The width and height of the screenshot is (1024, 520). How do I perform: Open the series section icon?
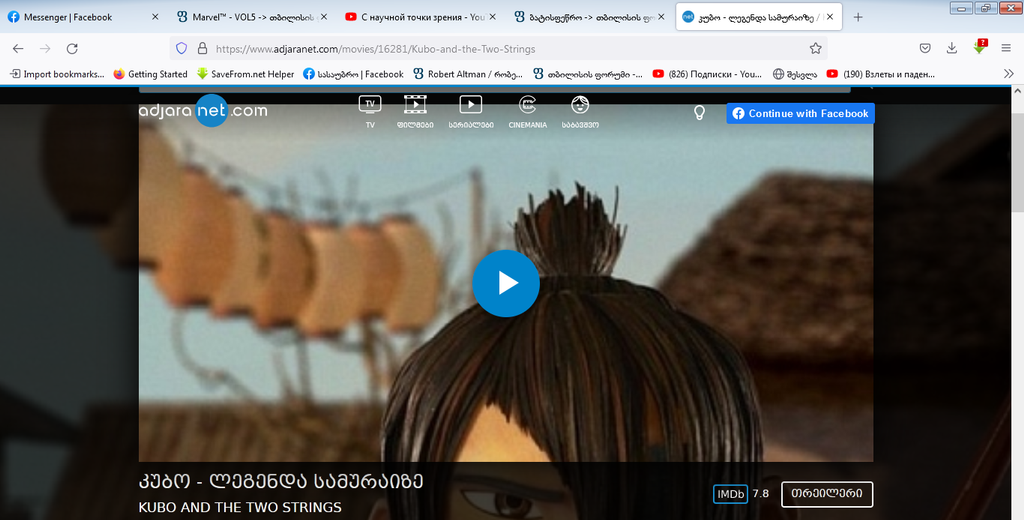pos(470,112)
